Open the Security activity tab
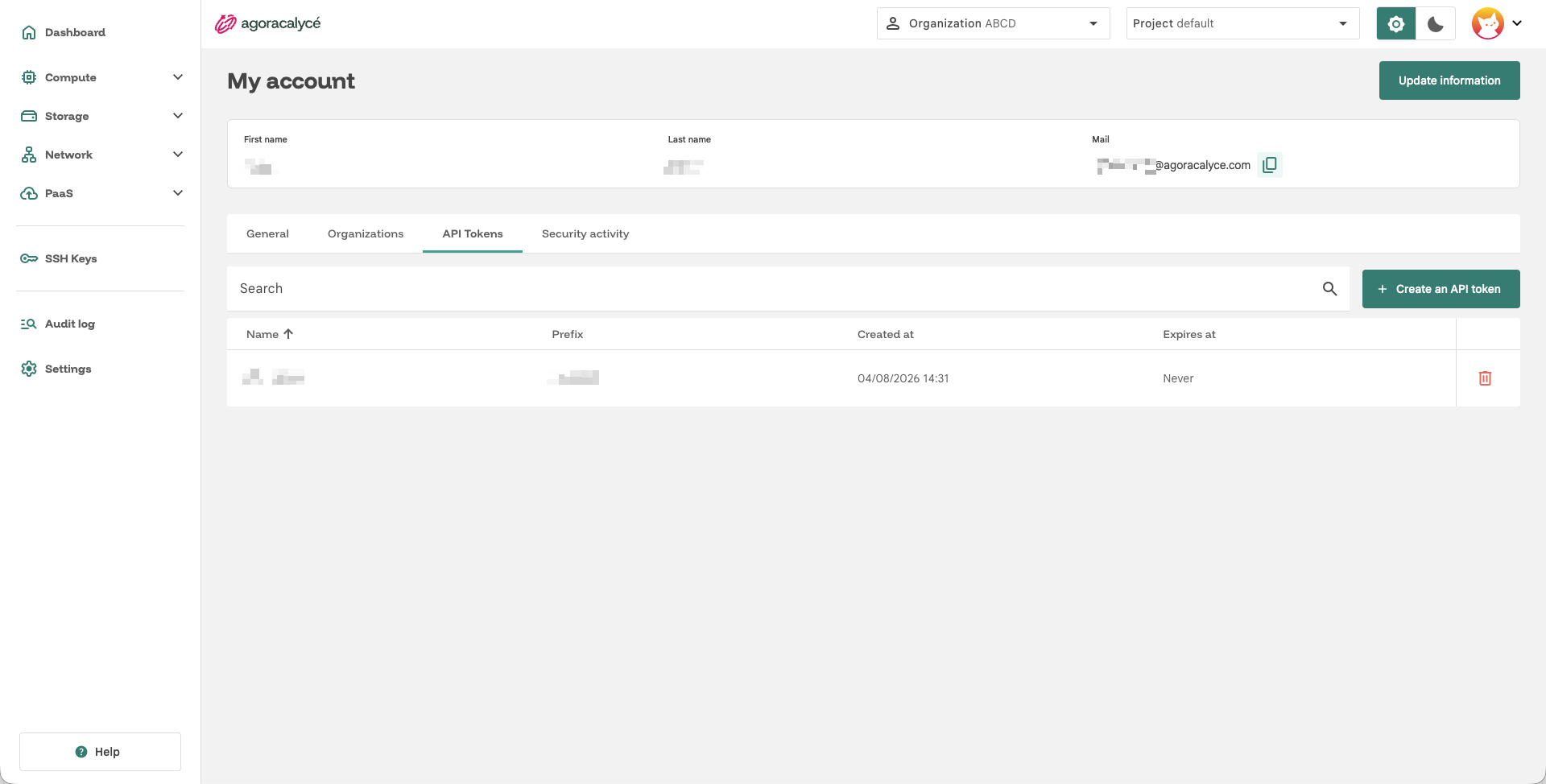This screenshot has width=1546, height=784. [x=585, y=233]
